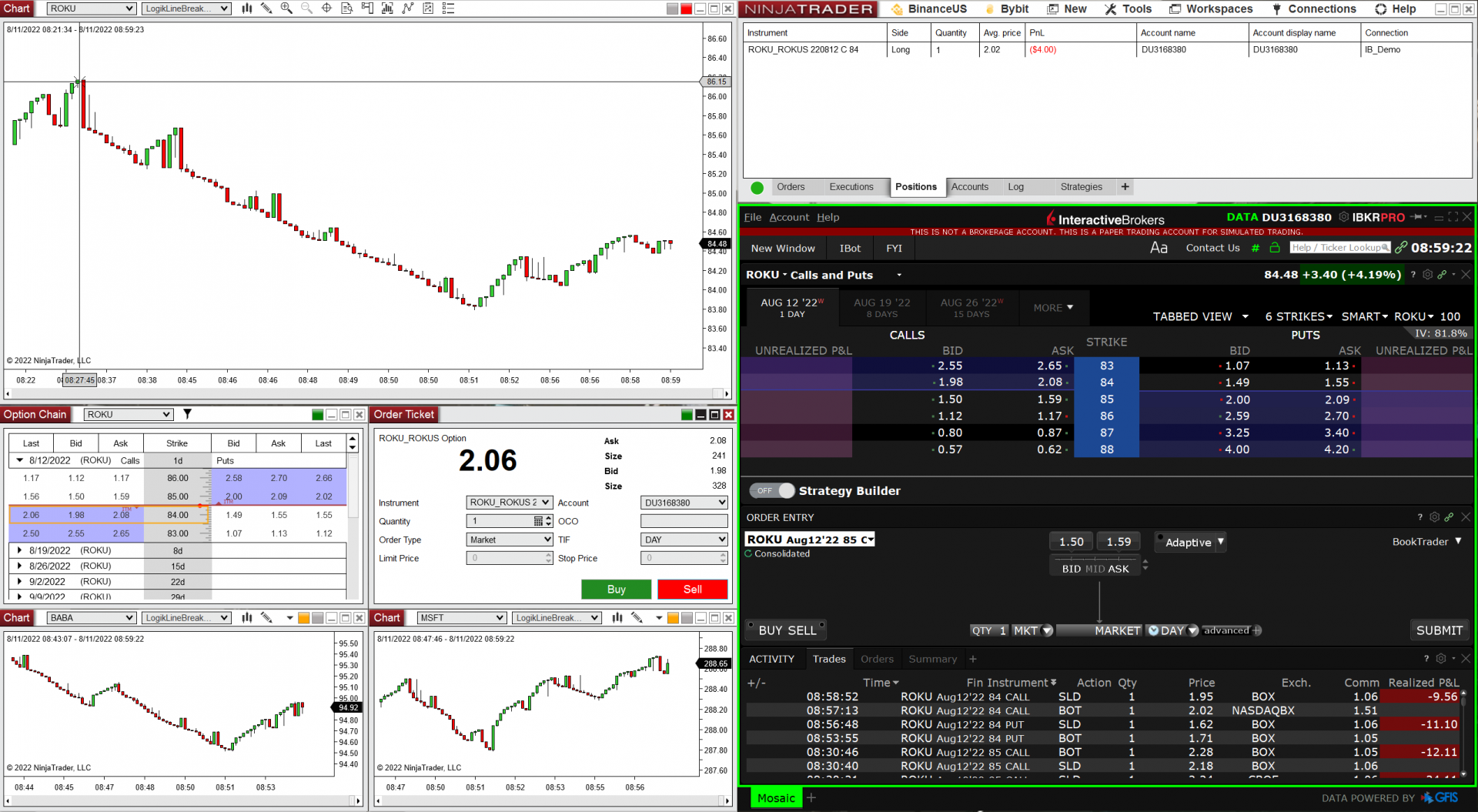Click the red Sell button in Order Ticket
1478x812 pixels.
(x=693, y=589)
